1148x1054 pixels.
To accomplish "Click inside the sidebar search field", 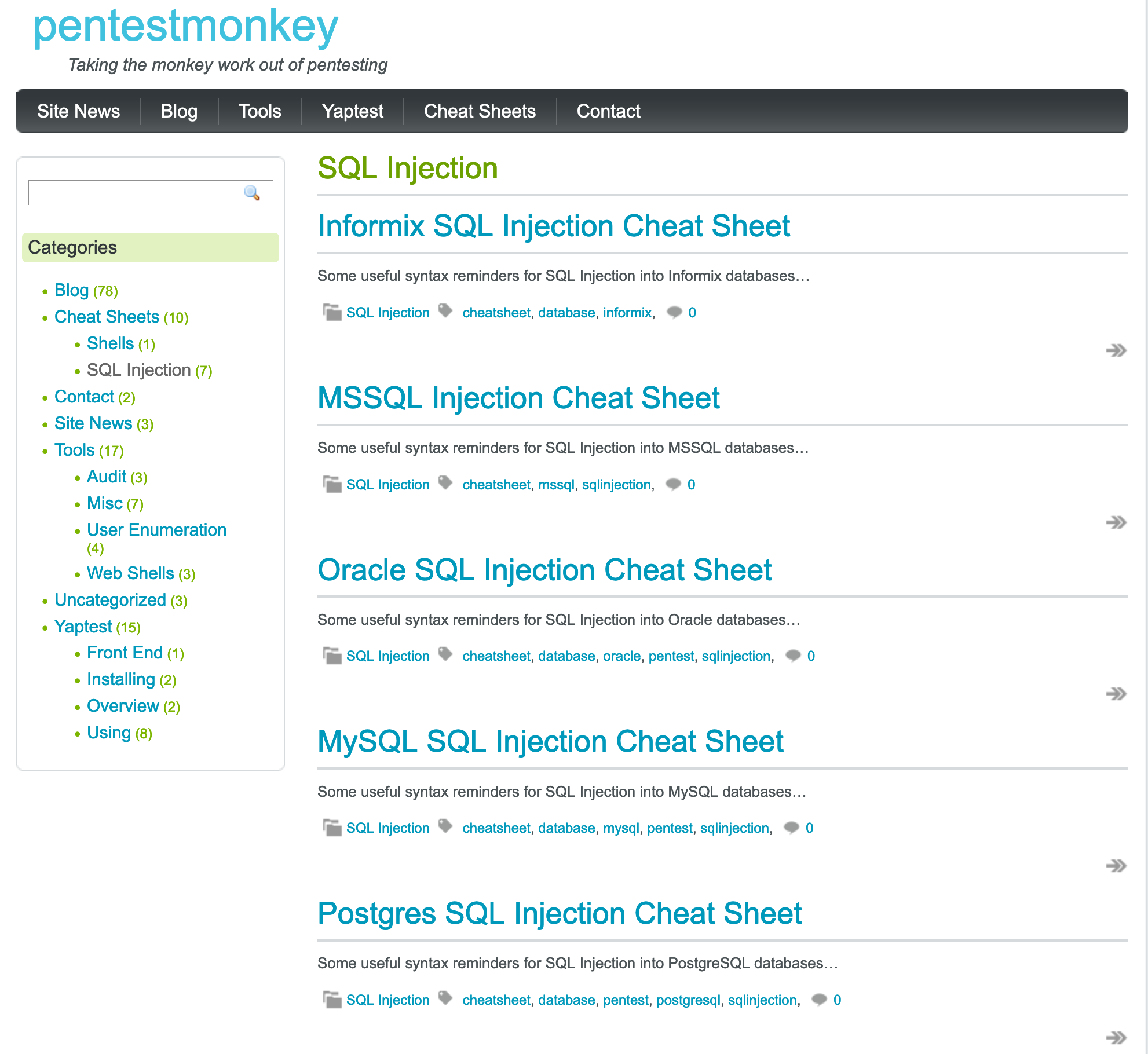I will tap(136, 193).
